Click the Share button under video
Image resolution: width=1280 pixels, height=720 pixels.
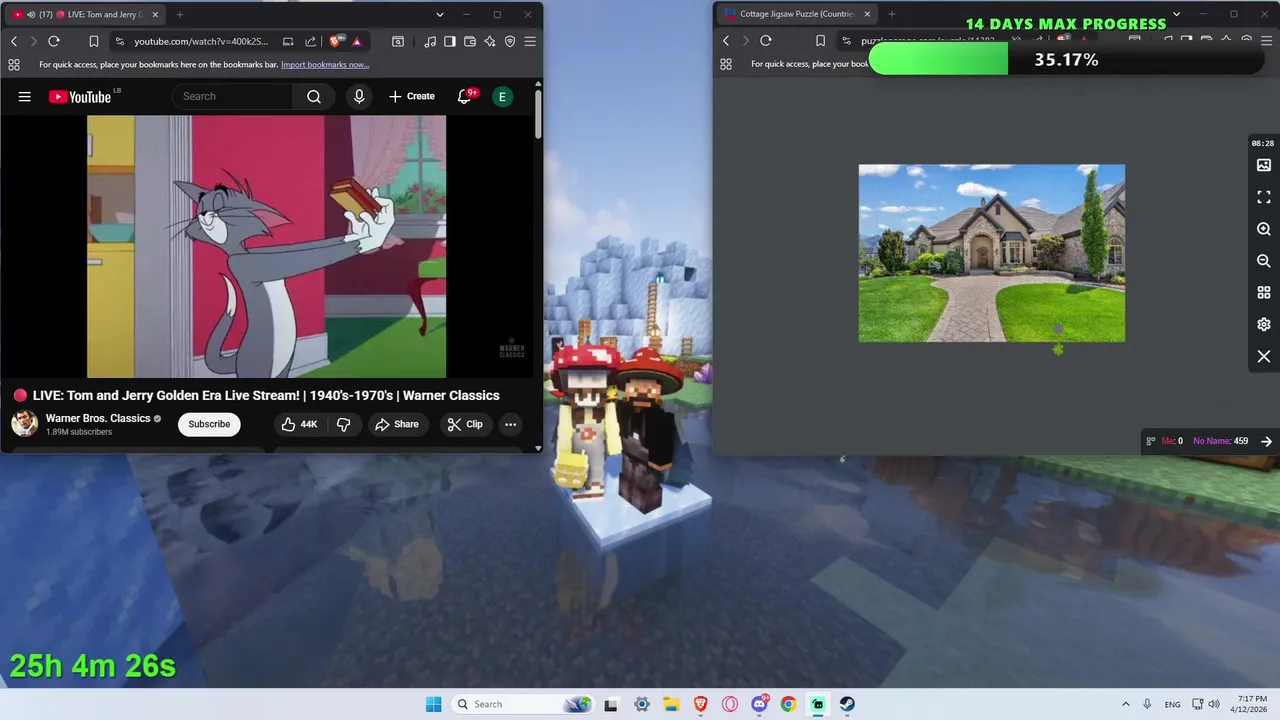(x=397, y=424)
